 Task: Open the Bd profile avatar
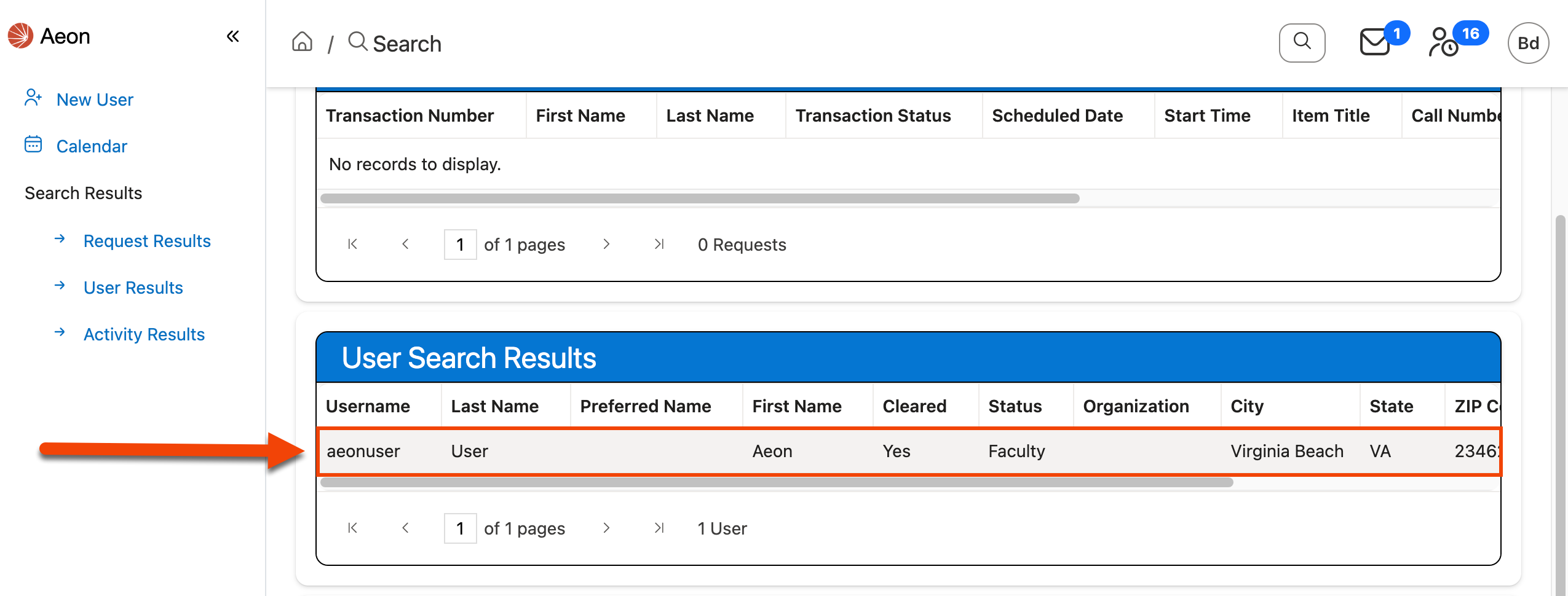pyautogui.click(x=1527, y=43)
